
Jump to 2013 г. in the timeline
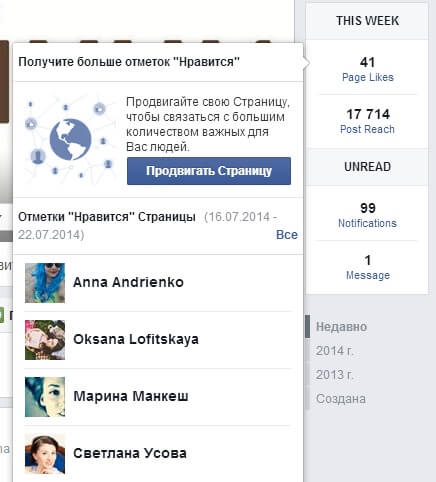point(334,375)
